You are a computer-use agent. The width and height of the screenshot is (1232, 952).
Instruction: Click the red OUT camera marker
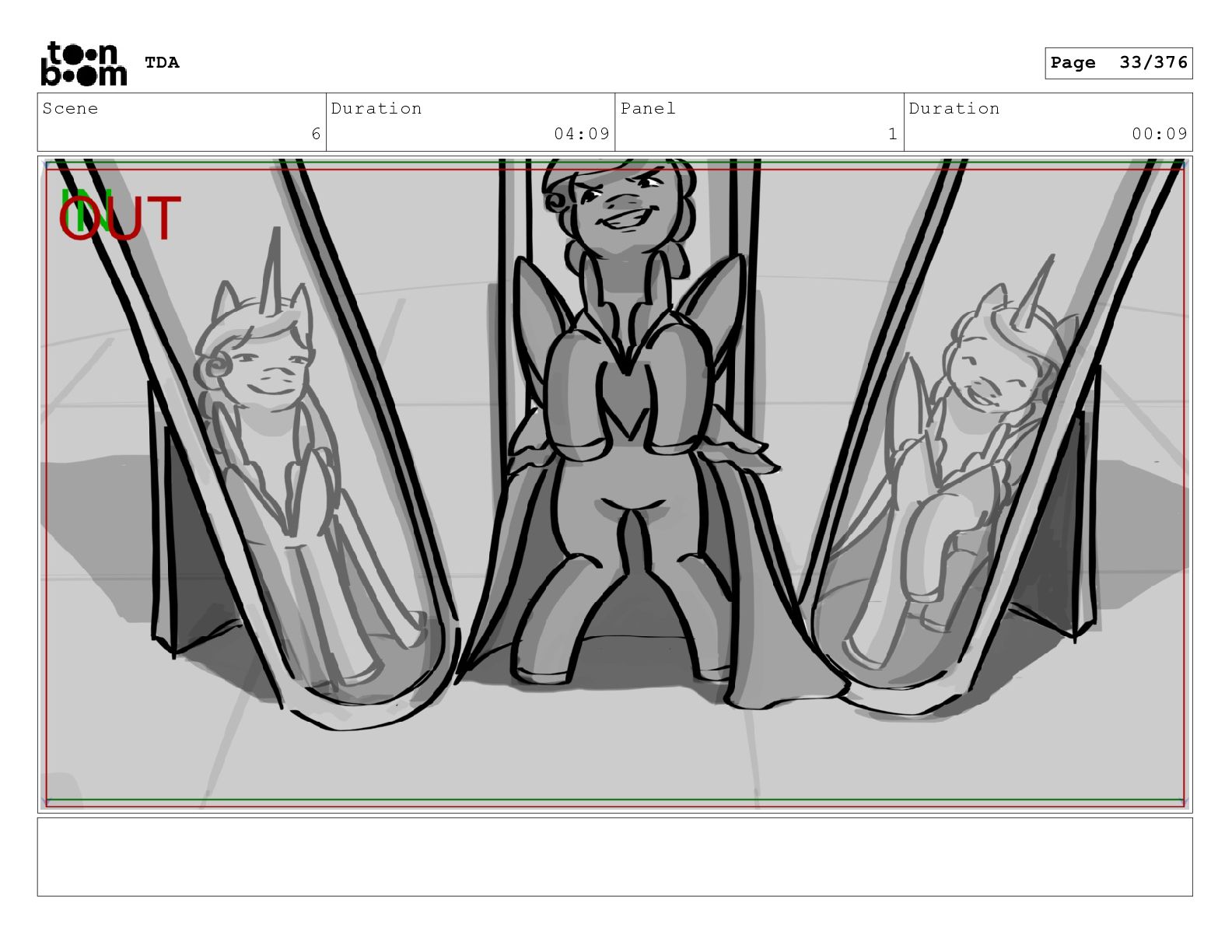pos(121,219)
